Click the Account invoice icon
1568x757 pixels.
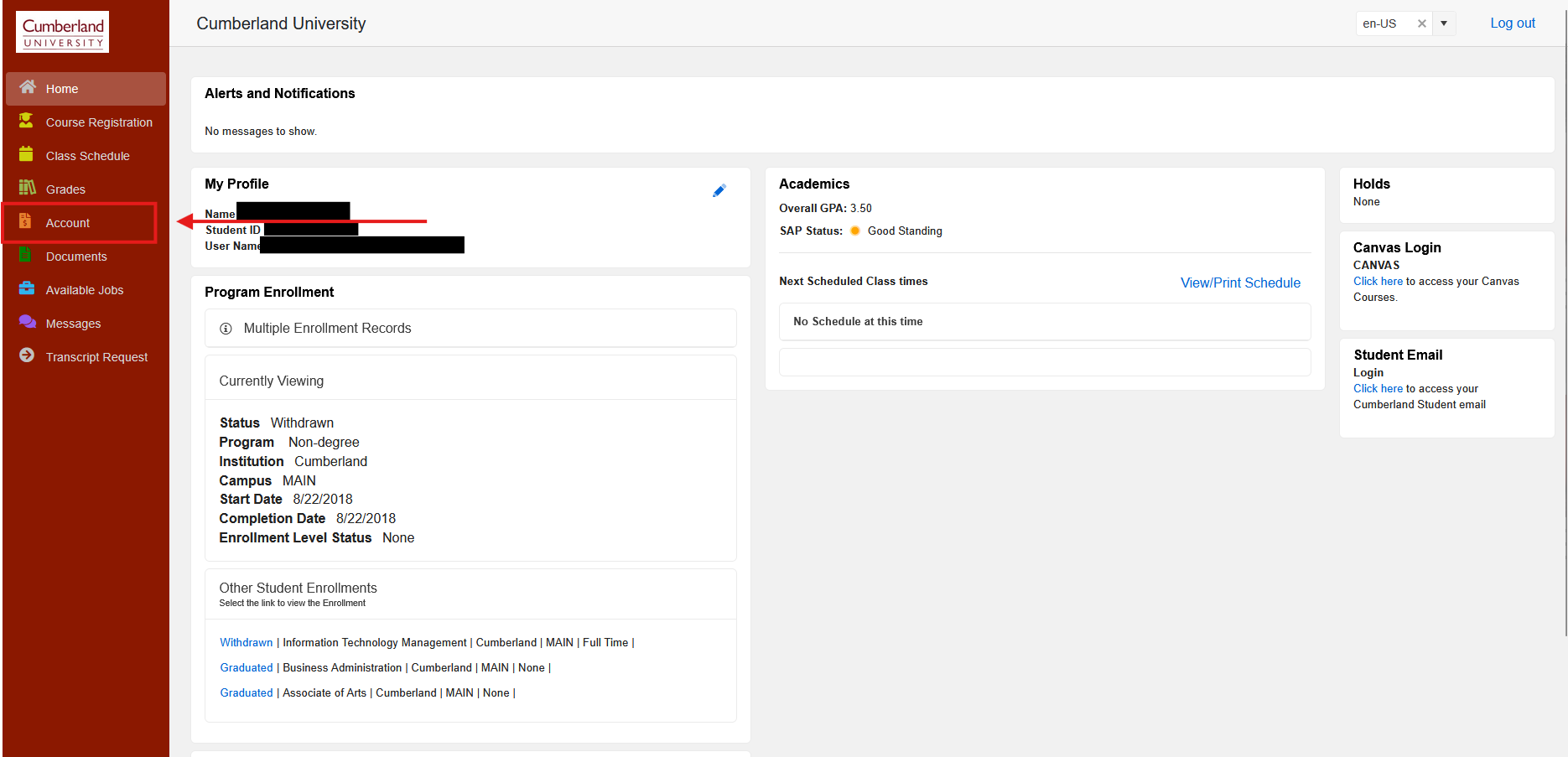tap(25, 221)
